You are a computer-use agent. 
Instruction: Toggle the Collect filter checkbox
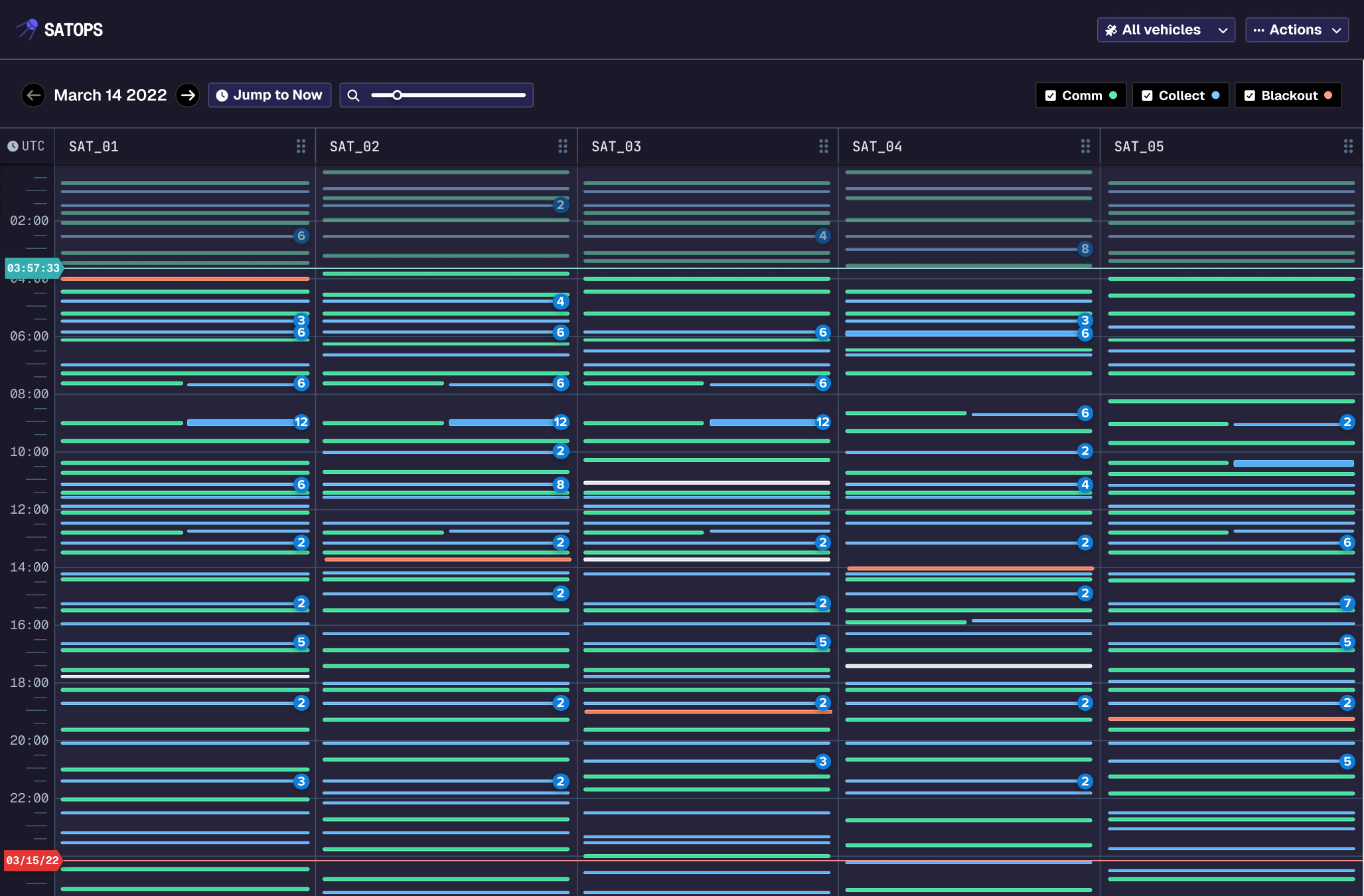(x=1147, y=96)
